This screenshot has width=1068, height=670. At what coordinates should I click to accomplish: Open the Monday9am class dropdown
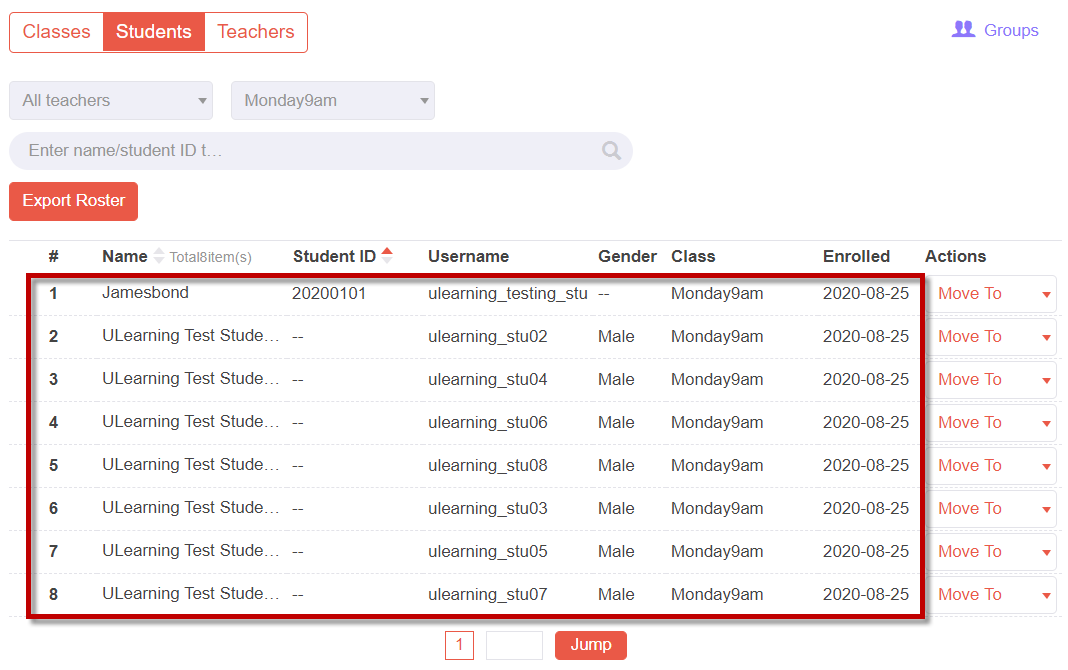pyautogui.click(x=333, y=101)
